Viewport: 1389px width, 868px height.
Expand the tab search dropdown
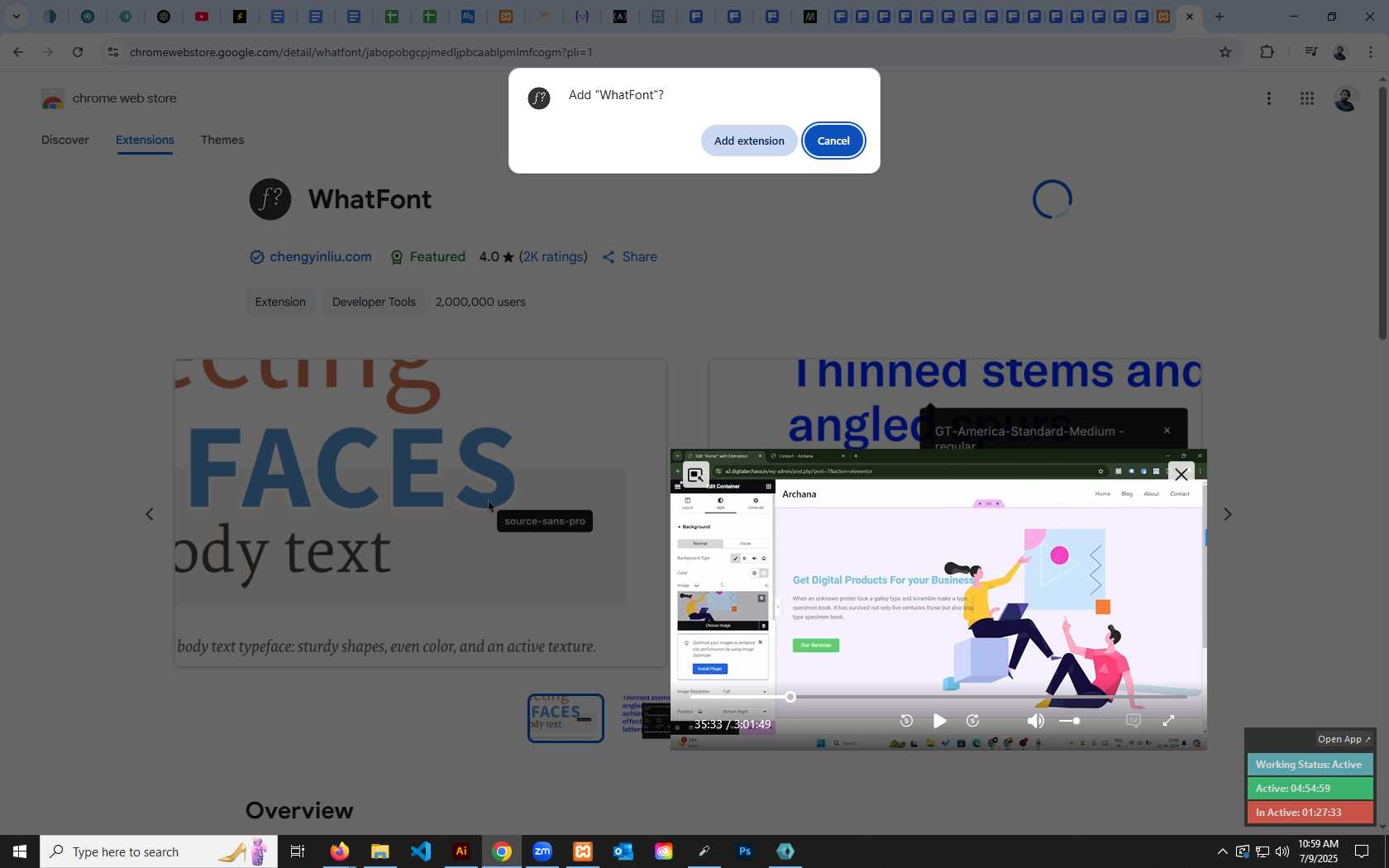click(16, 17)
